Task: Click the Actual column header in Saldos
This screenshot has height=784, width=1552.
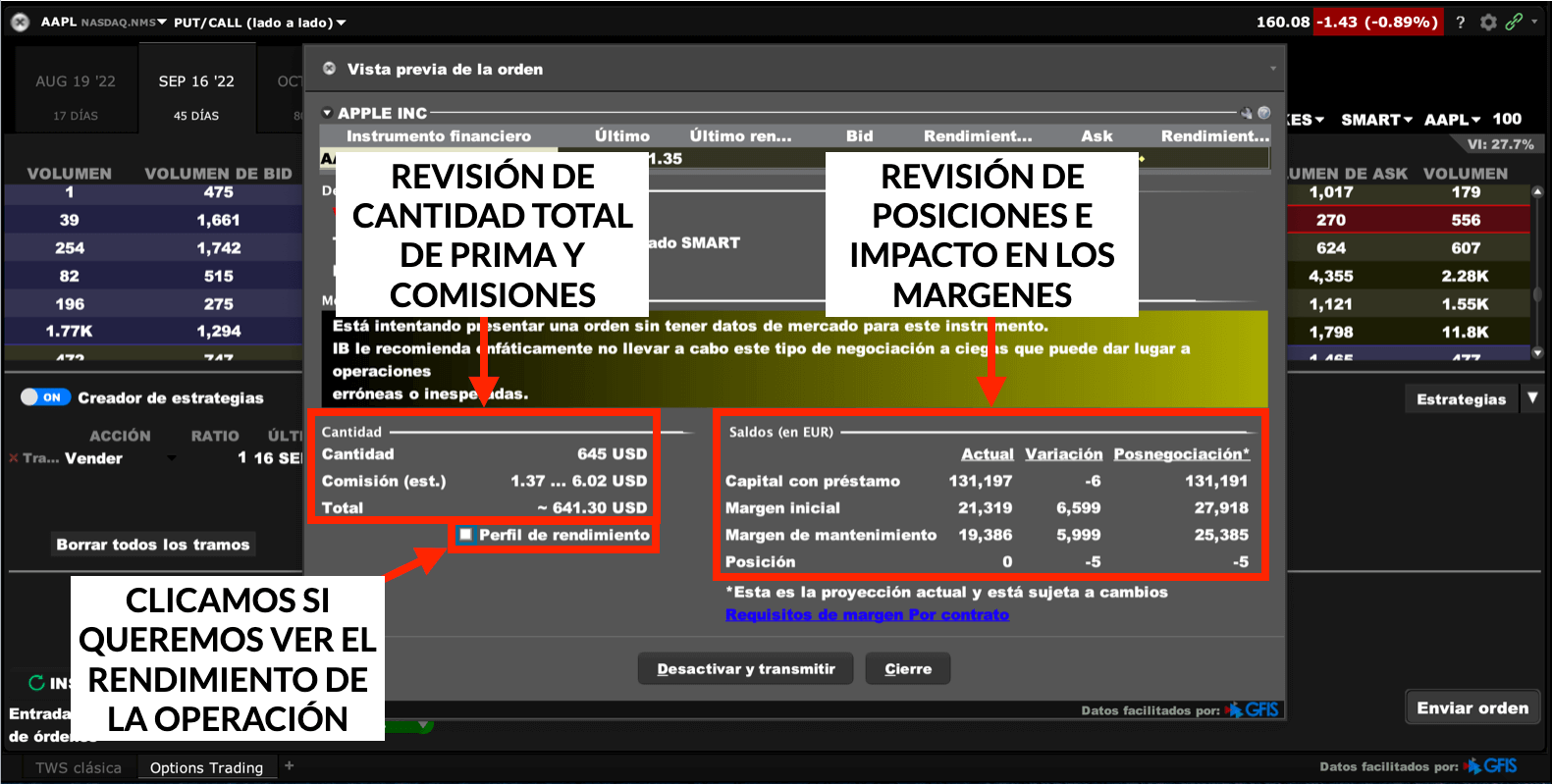Action: (987, 454)
